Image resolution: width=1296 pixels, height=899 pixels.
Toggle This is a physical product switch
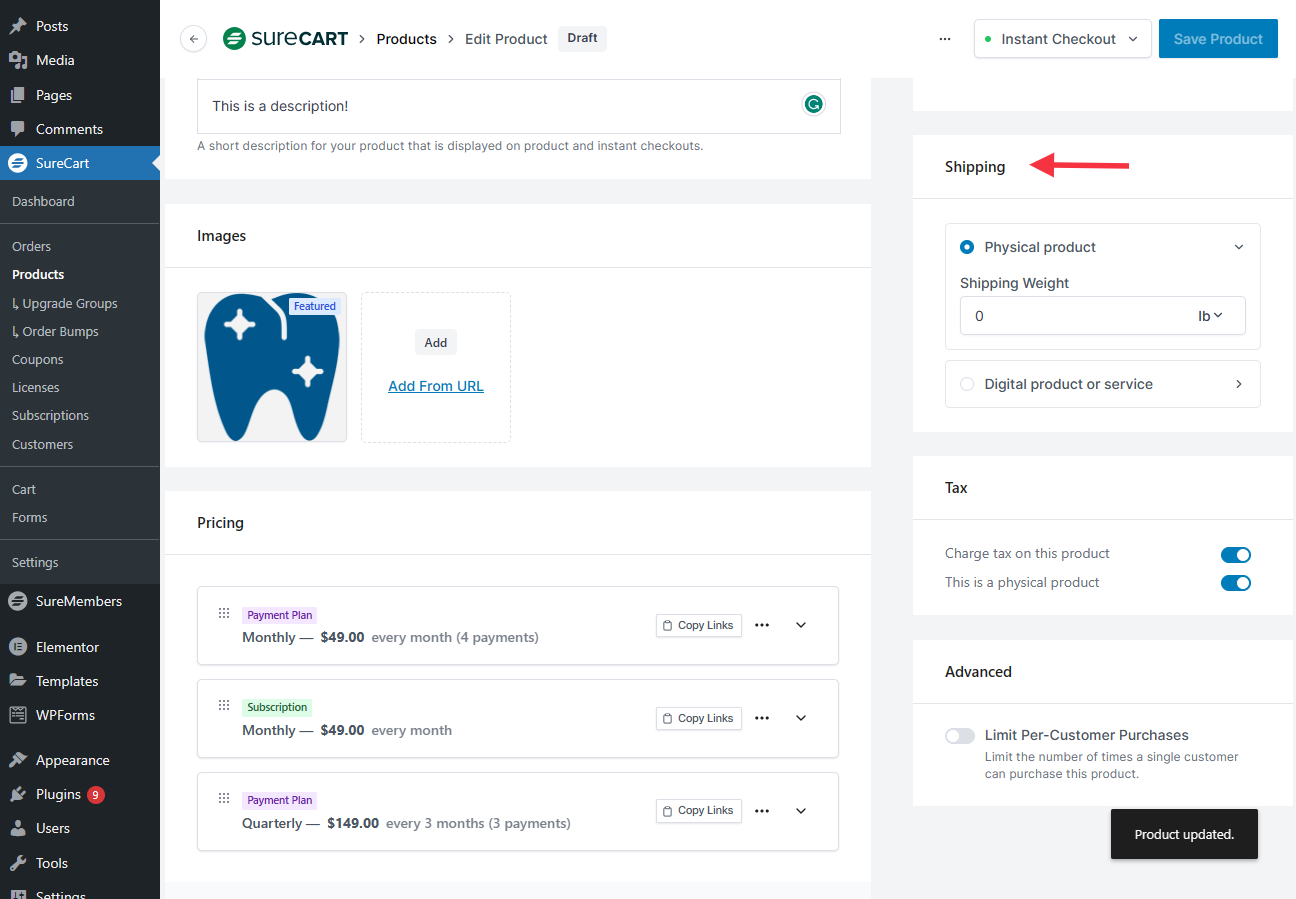coord(1235,583)
